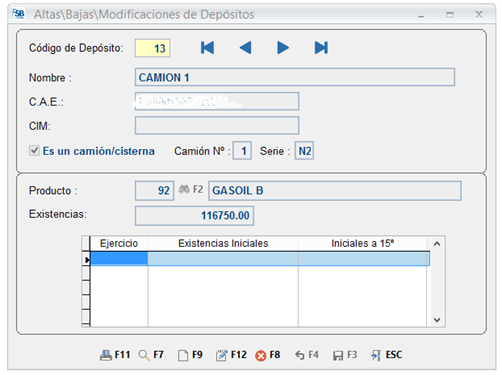Click the grid row selector arrow
502x375 pixels.
86,259
